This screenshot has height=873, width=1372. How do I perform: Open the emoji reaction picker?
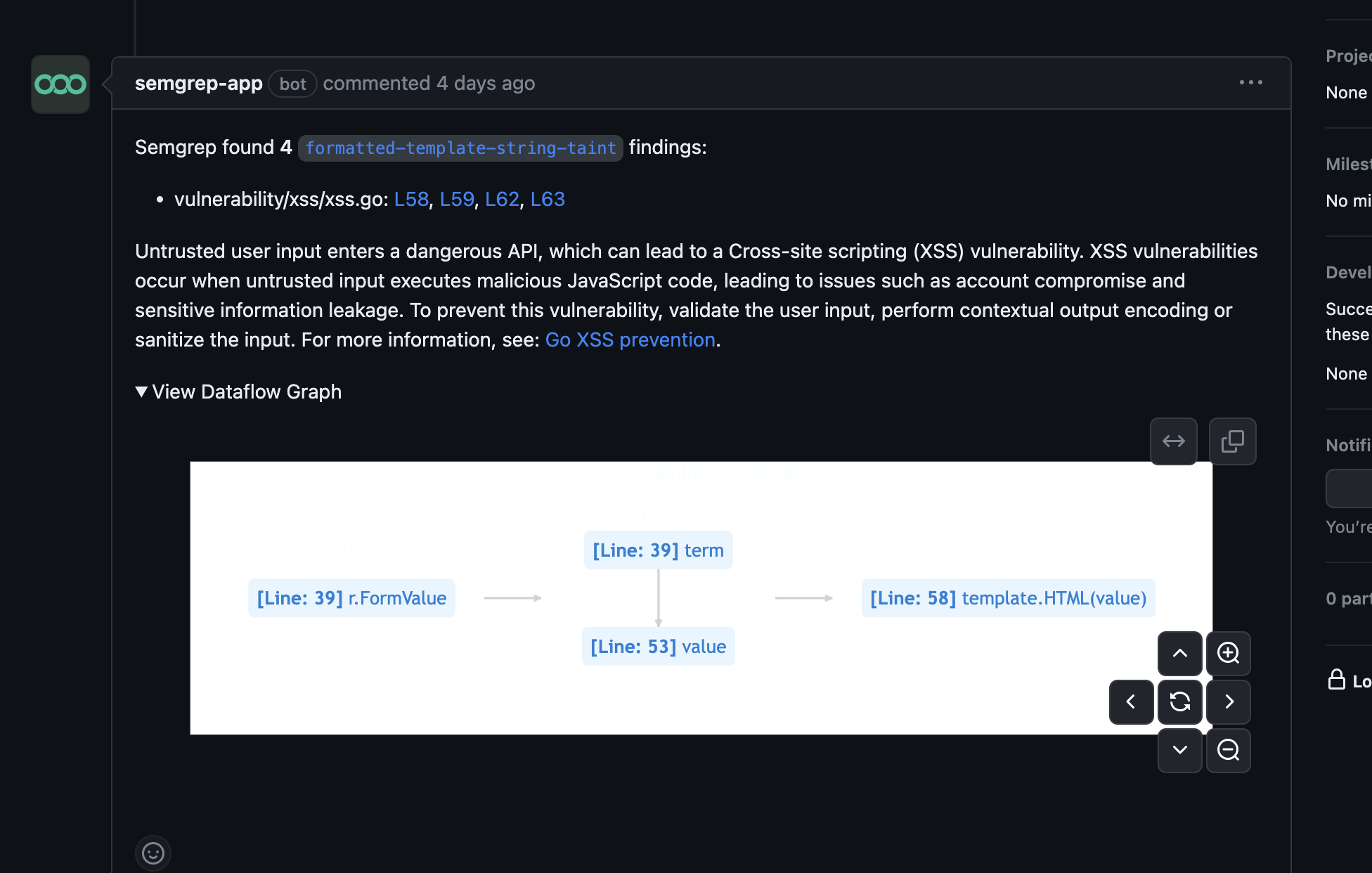coord(153,853)
